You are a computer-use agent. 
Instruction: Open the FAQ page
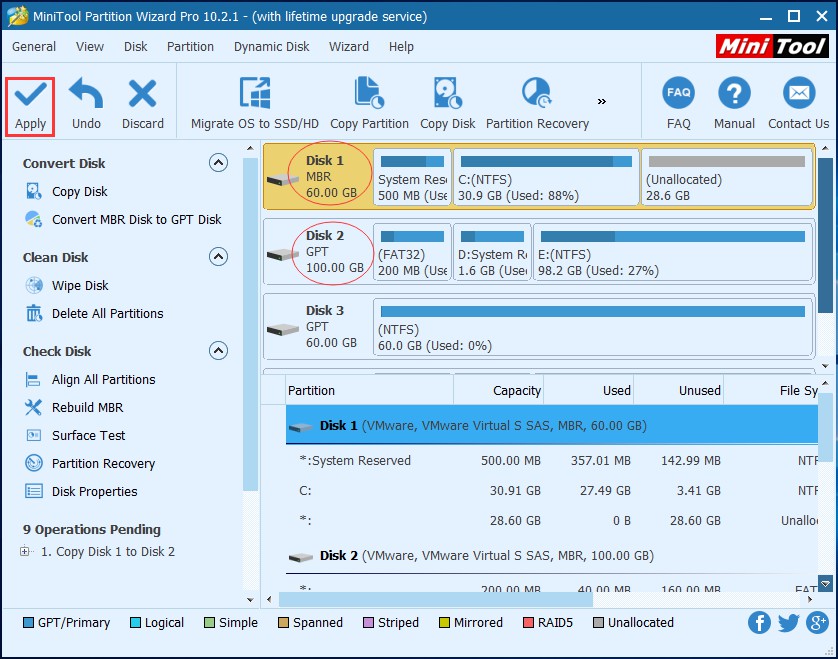[679, 105]
